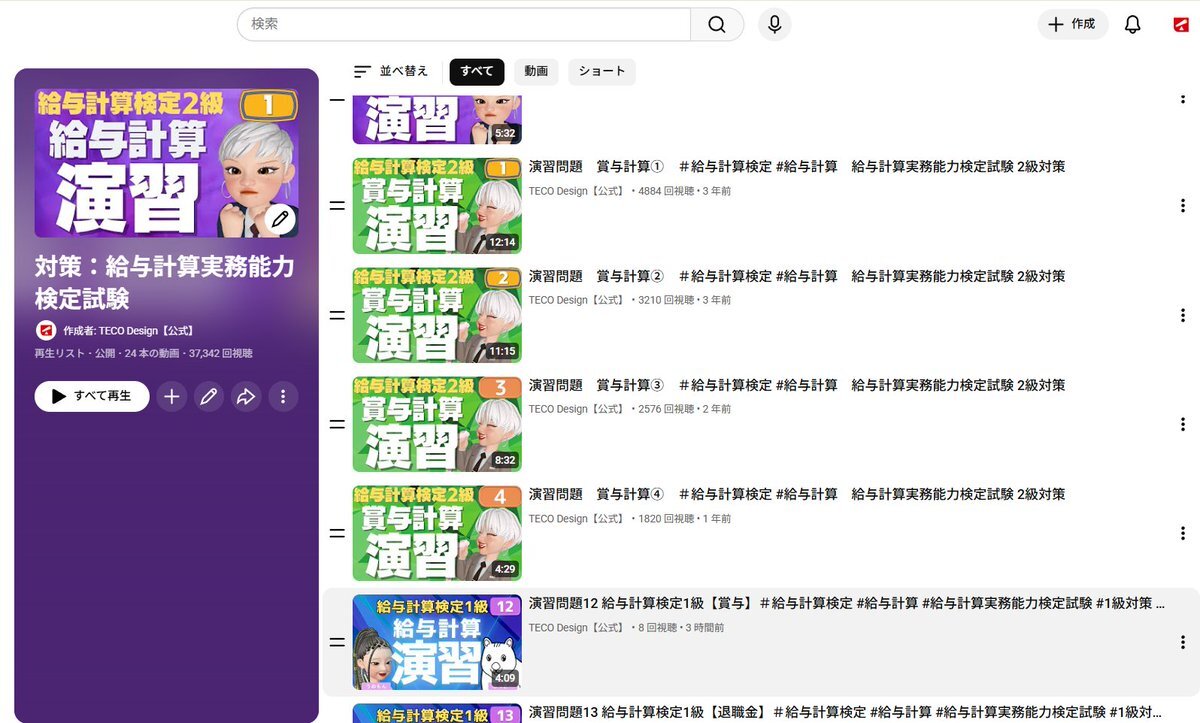This screenshot has width=1200, height=723.
Task: Click into the 検索 search field
Action: pyautogui.click(x=464, y=25)
